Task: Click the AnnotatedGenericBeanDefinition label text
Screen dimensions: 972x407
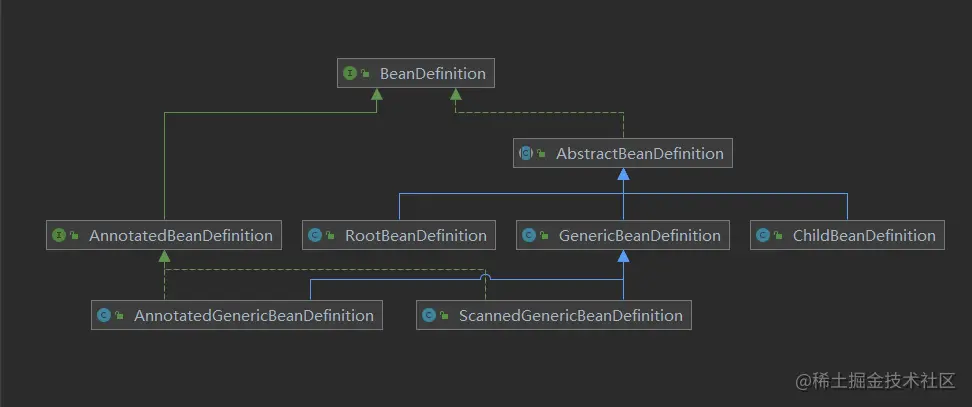Action: coord(254,315)
